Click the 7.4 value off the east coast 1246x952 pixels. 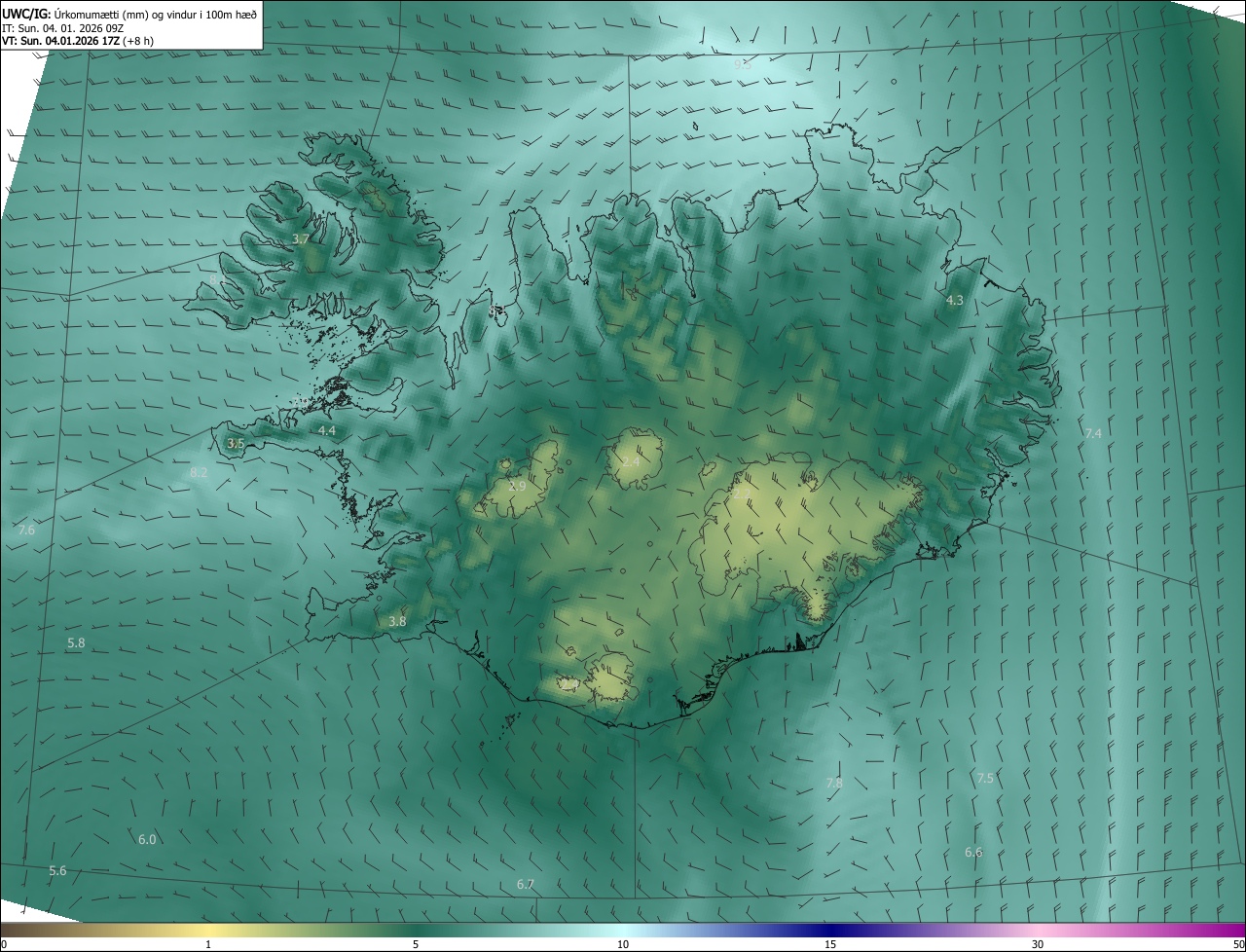[x=1093, y=433]
